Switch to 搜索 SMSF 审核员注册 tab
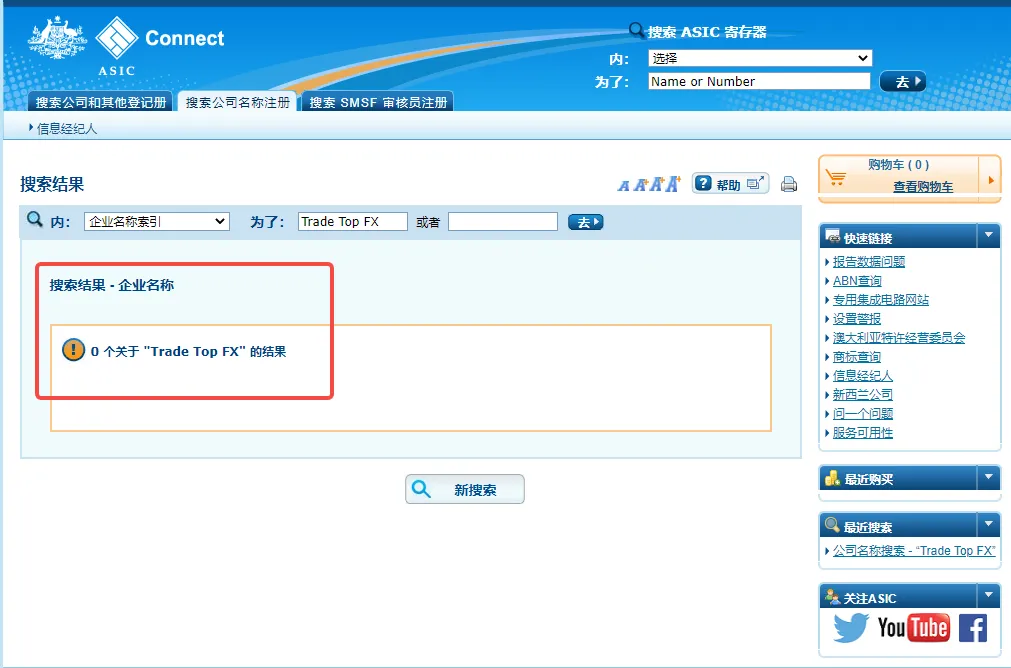 click(378, 102)
